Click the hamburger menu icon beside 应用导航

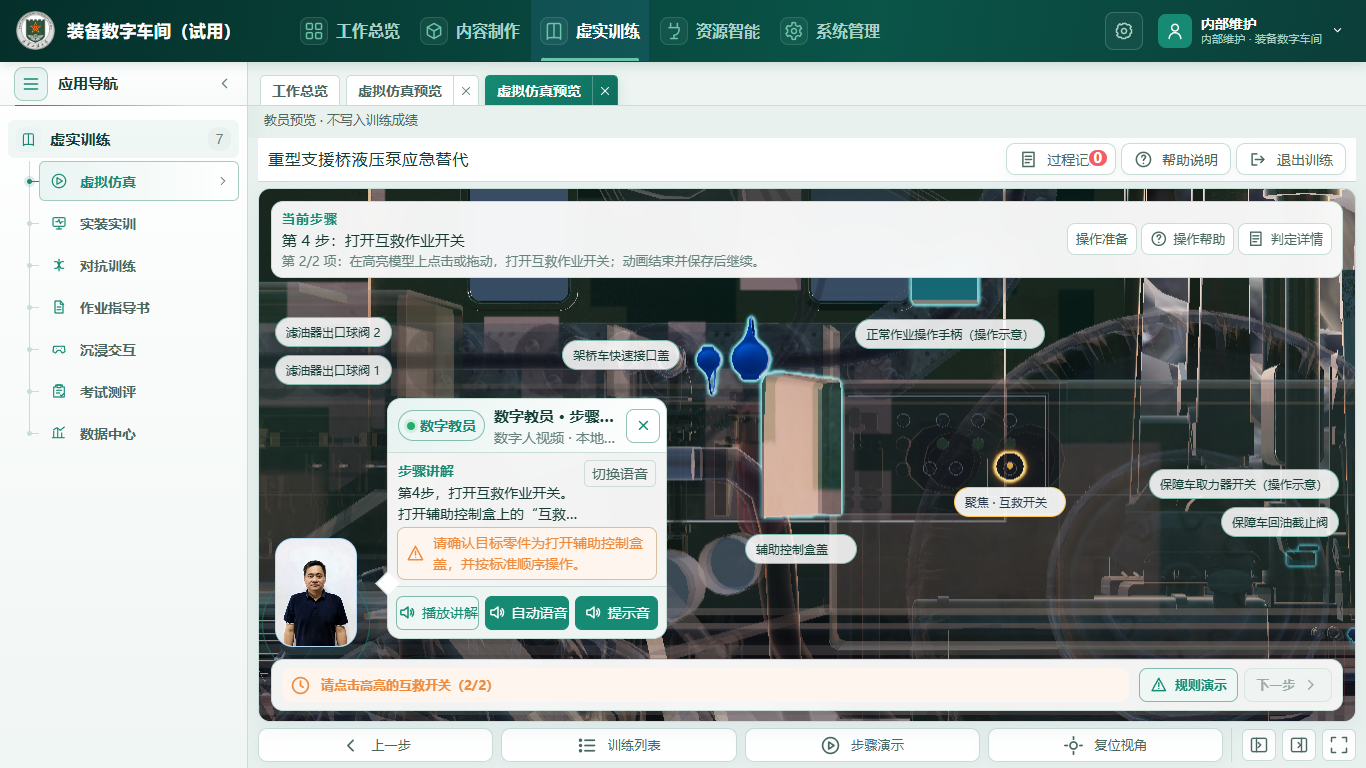[31, 84]
